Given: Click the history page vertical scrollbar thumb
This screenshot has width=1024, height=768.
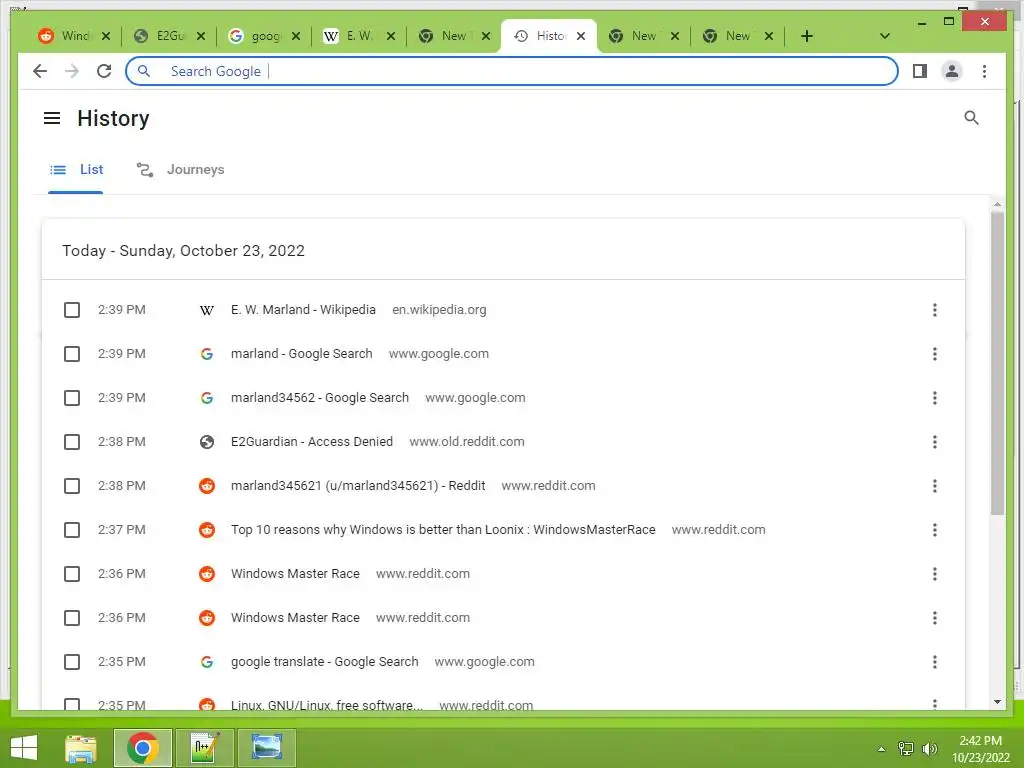Looking at the screenshot, I should [997, 362].
